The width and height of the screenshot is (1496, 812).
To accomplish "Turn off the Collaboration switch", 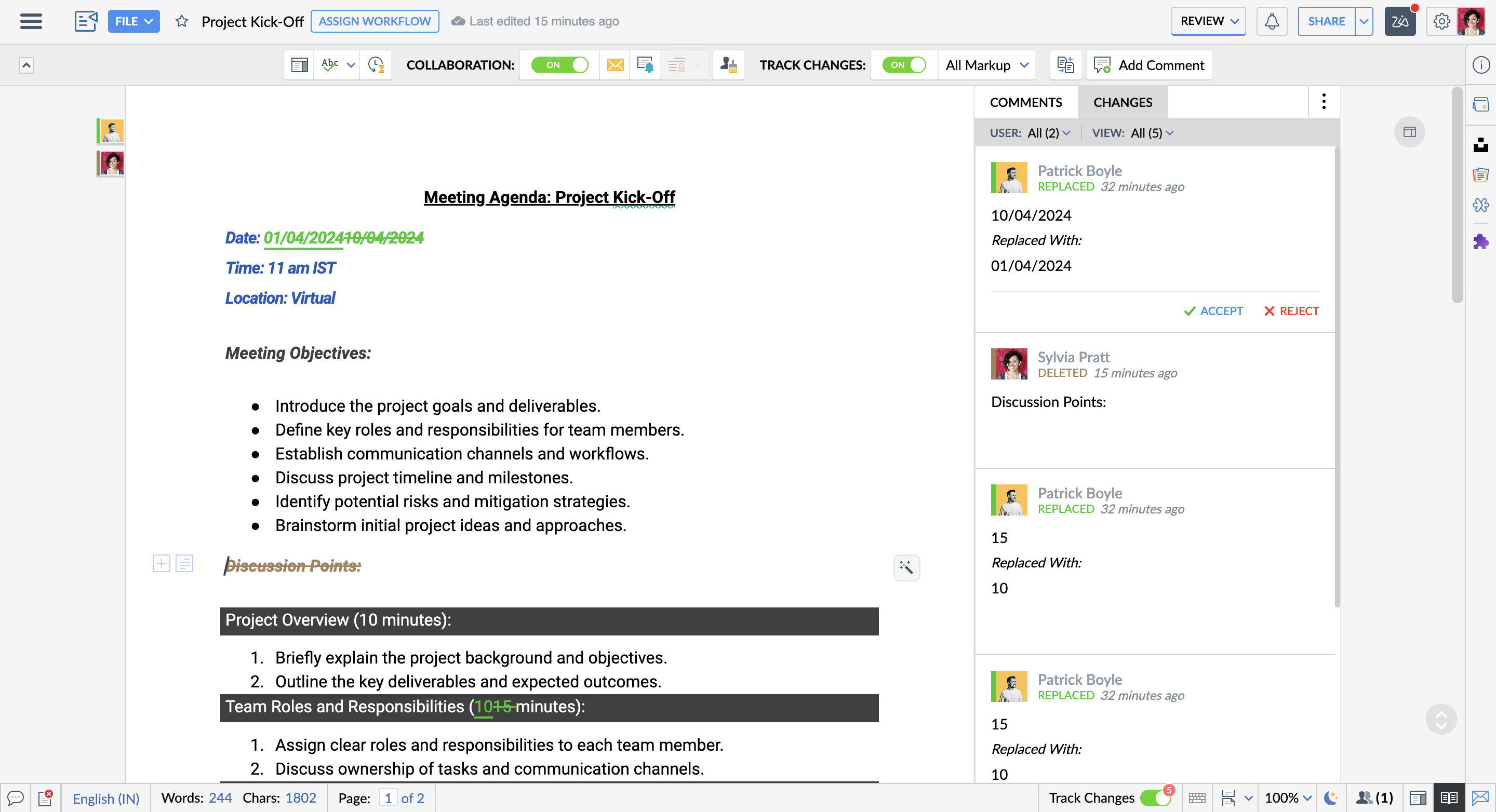I will click(x=559, y=64).
